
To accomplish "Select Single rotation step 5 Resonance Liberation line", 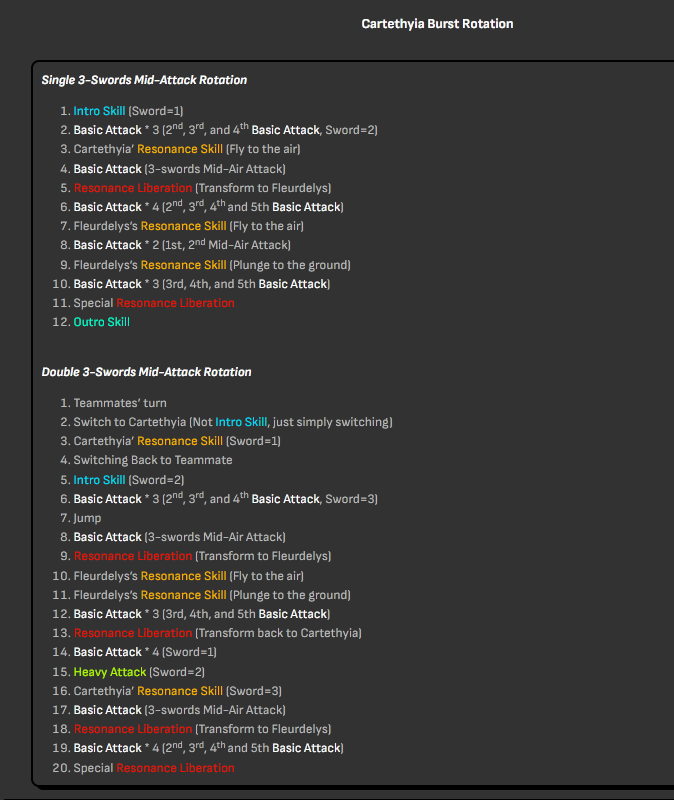I will (203, 188).
